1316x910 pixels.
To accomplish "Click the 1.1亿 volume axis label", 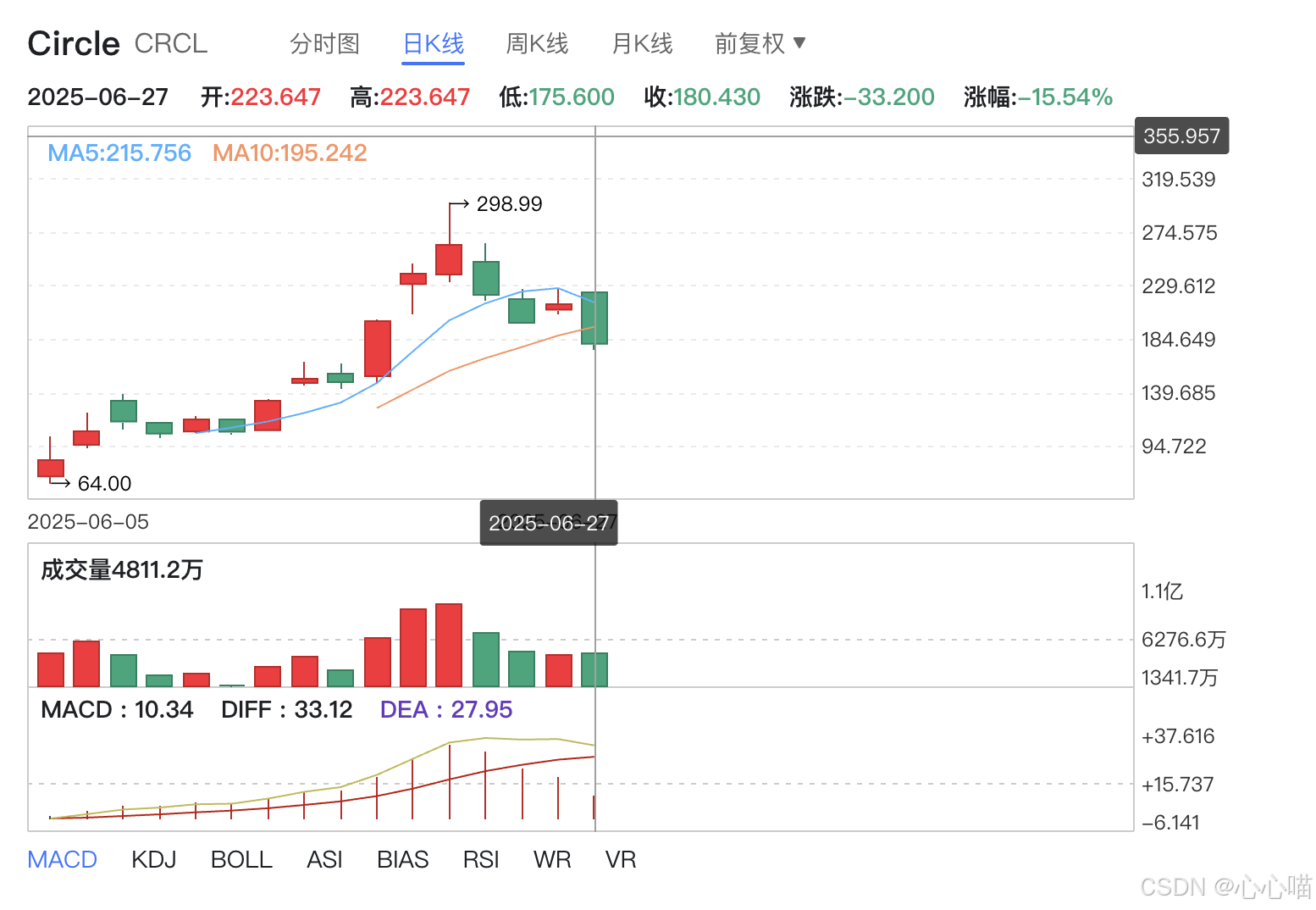I will [1162, 591].
